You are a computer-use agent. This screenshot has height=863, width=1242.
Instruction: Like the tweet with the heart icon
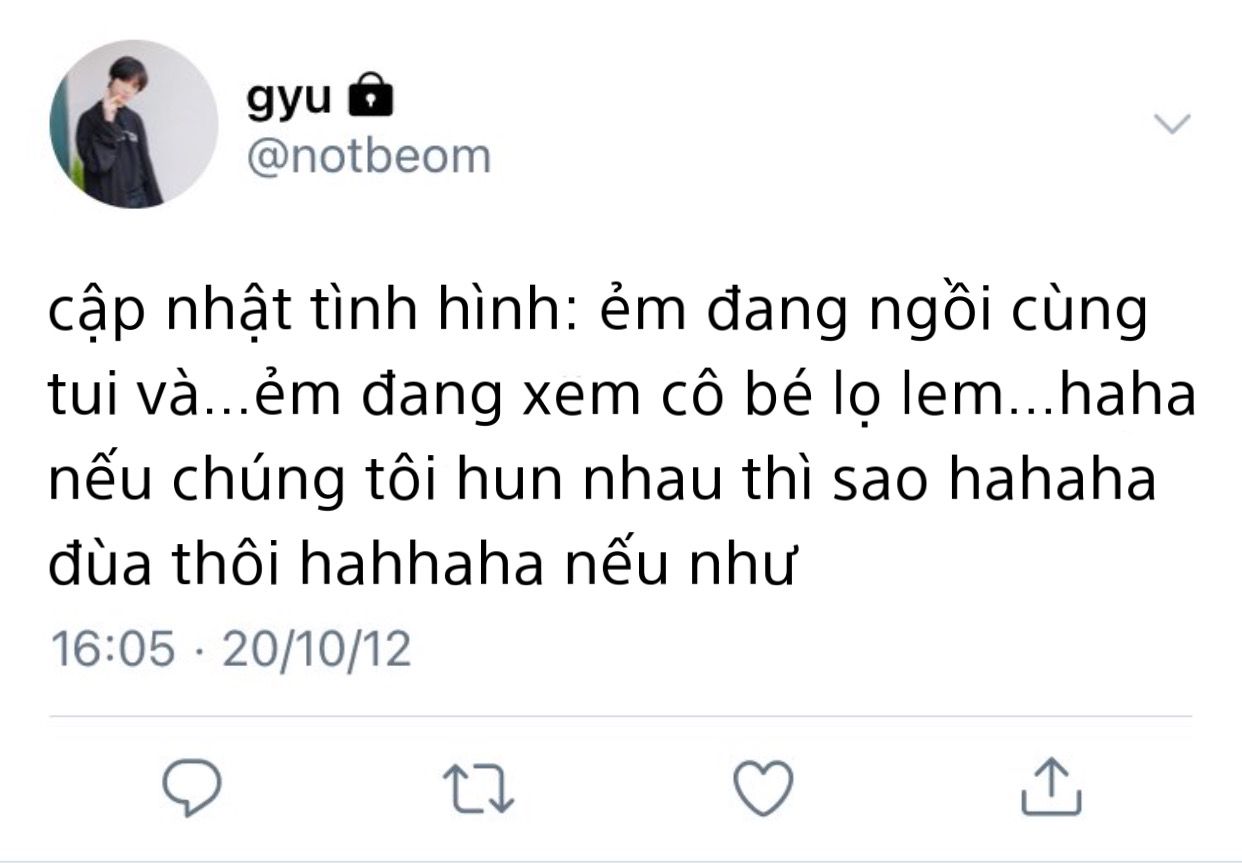pos(763,785)
